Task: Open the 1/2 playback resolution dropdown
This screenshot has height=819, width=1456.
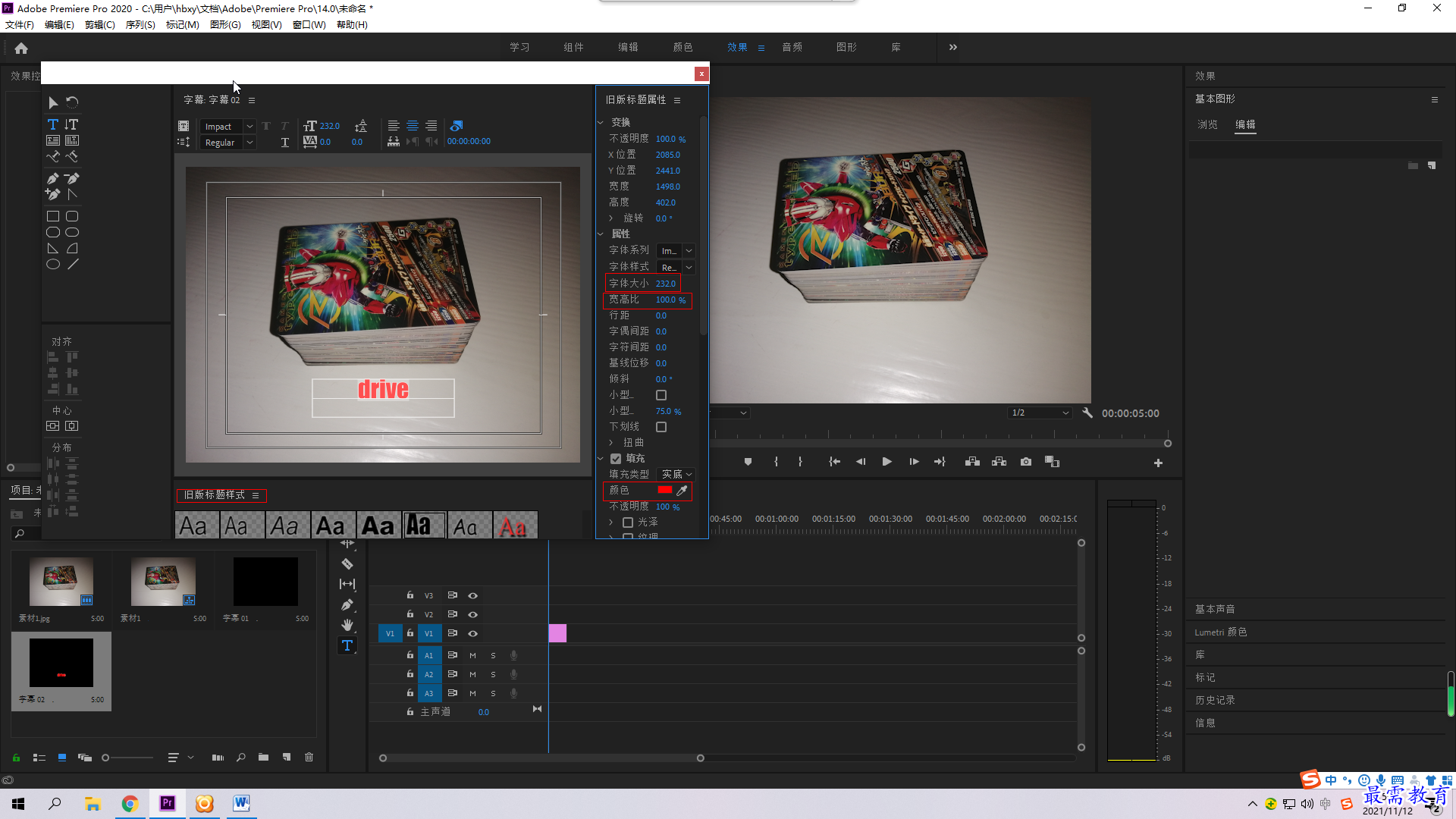Action: pos(1040,413)
